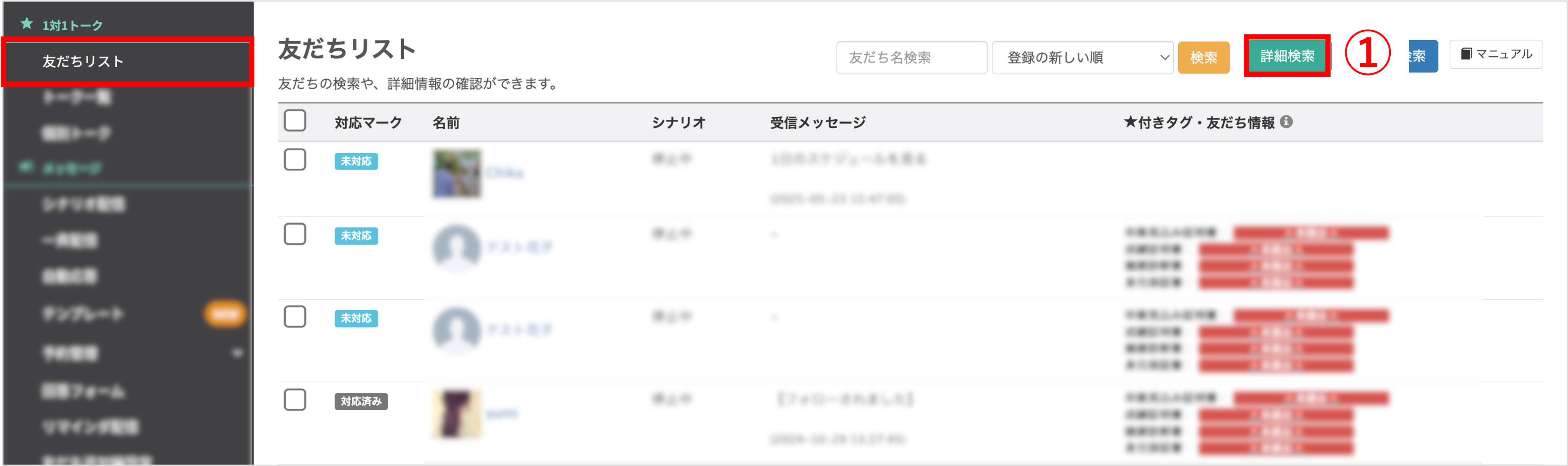Check the checkbox of the 対応済み row
Screen dimensions: 1568x466
[x=295, y=399]
